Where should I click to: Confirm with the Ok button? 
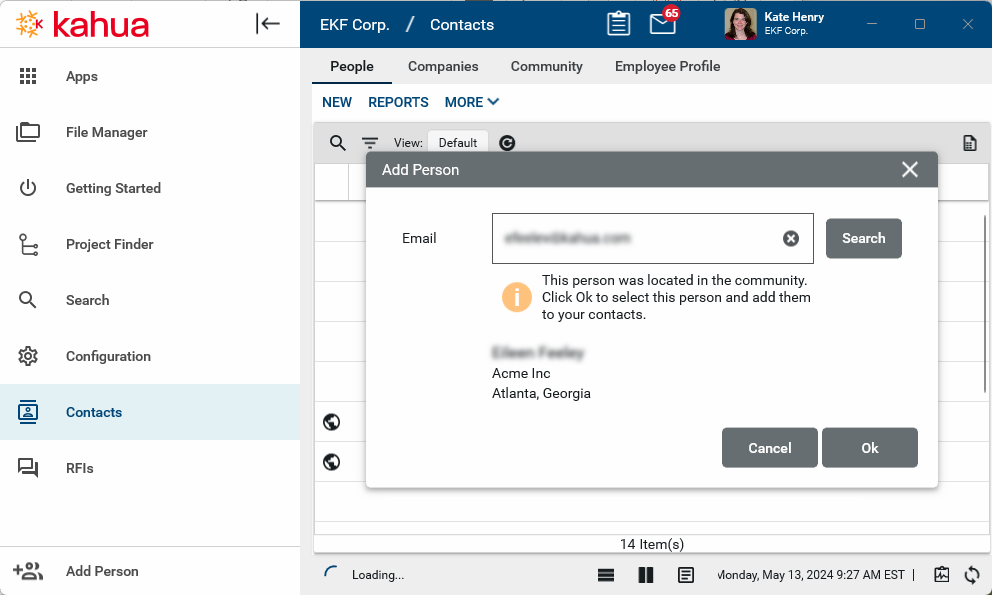[869, 448]
